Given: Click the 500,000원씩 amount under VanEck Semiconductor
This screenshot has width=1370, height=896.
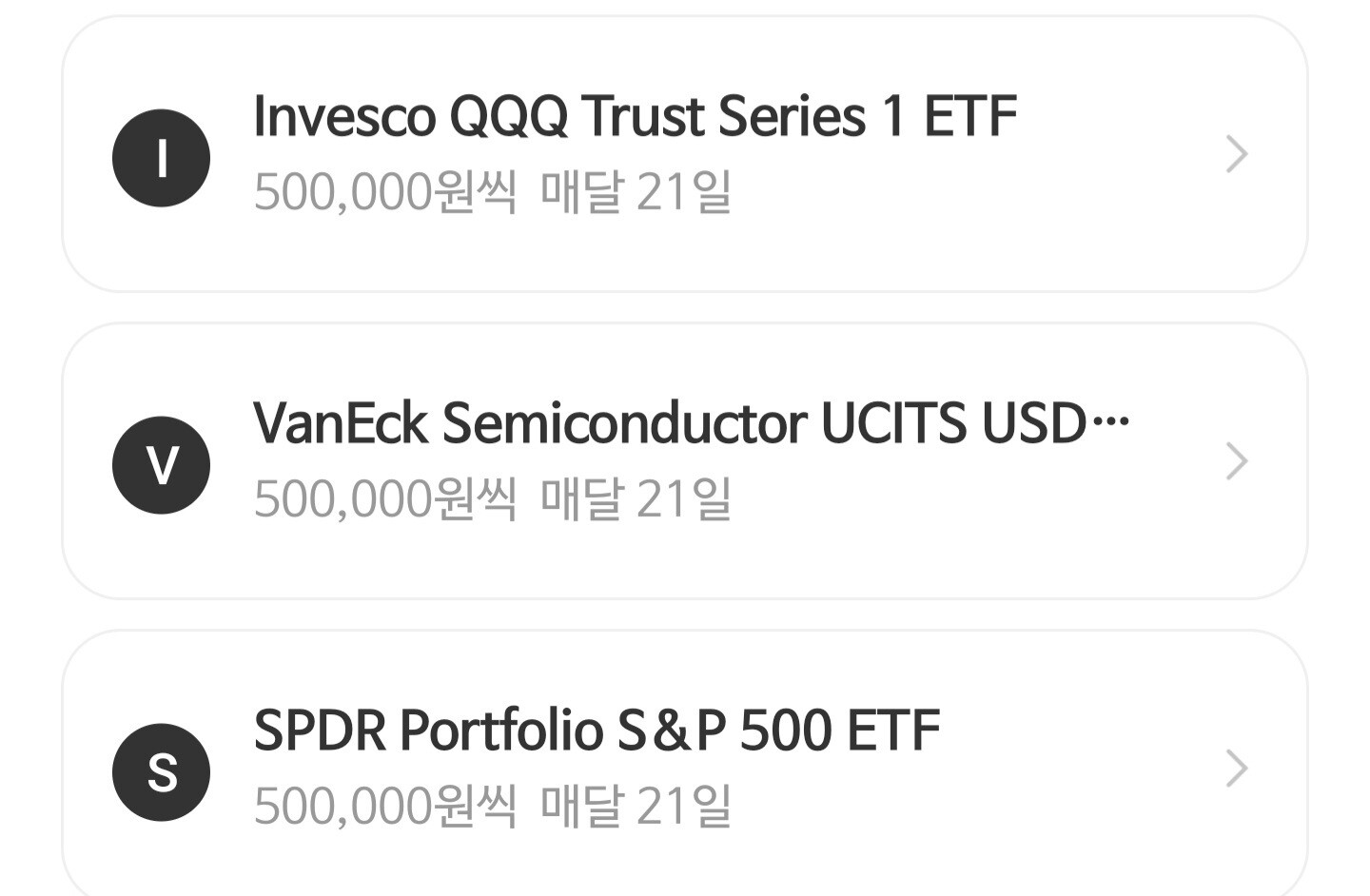Looking at the screenshot, I should click(384, 499).
